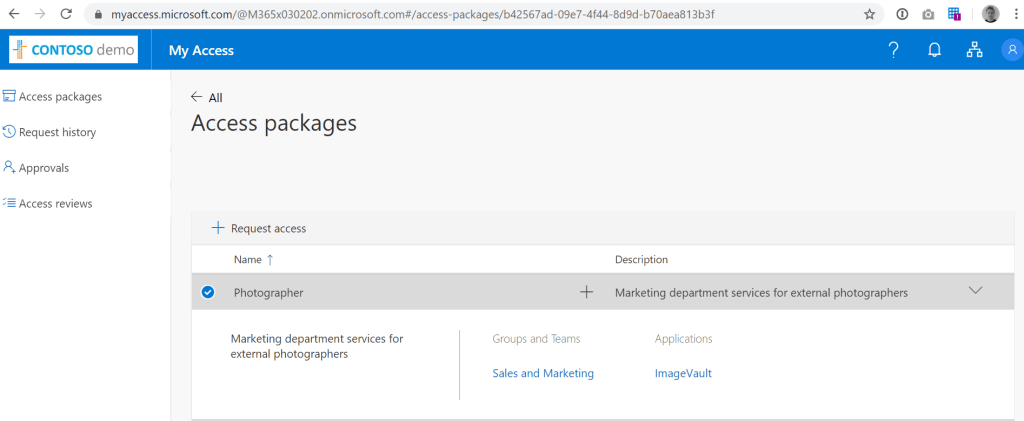The height and width of the screenshot is (421, 1024).
Task: Click the CONTOSO demo logo
Action: click(73, 50)
